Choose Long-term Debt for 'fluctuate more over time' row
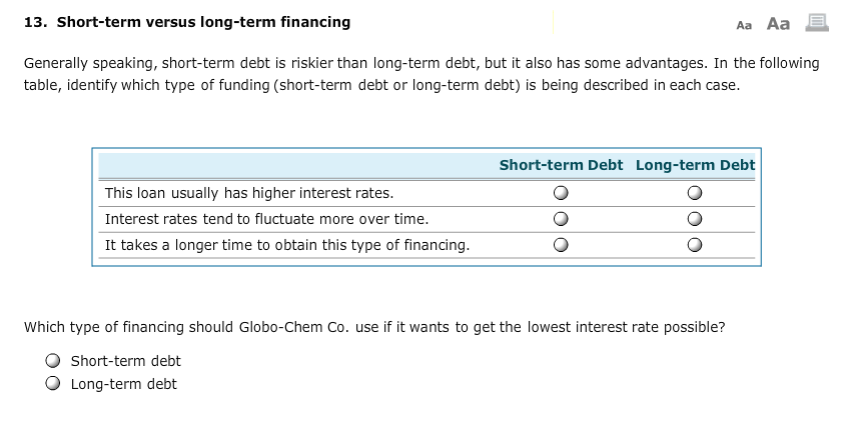Screen dimensions: 845x421 point(695,219)
